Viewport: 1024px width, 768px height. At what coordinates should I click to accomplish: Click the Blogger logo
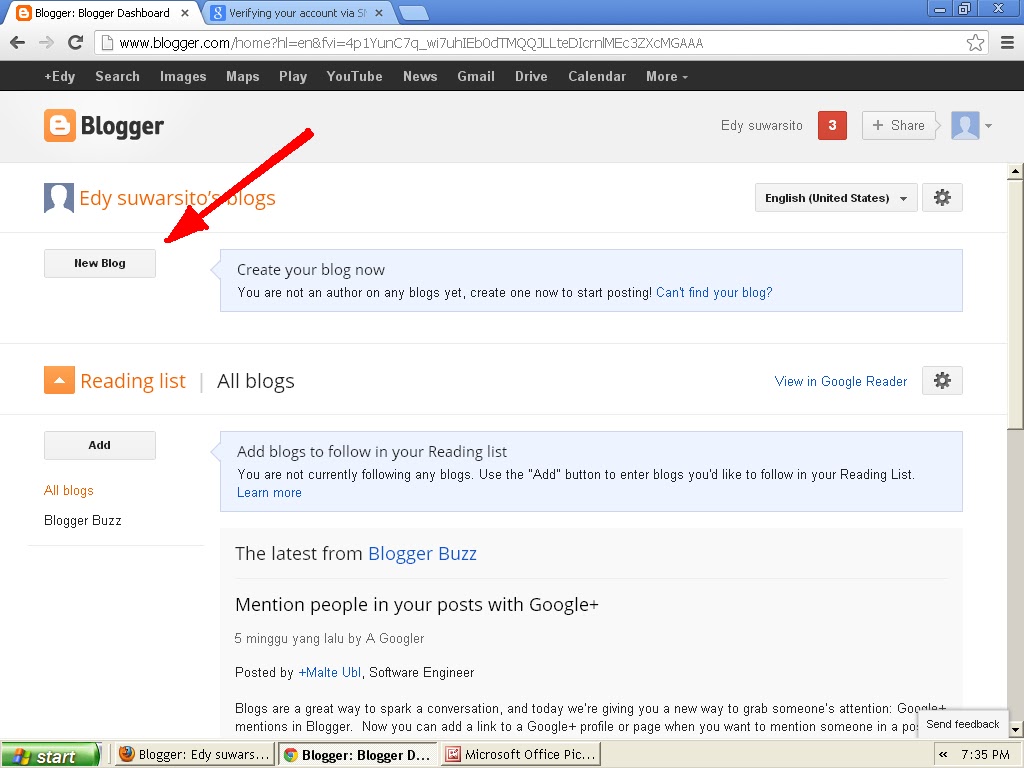(x=104, y=125)
